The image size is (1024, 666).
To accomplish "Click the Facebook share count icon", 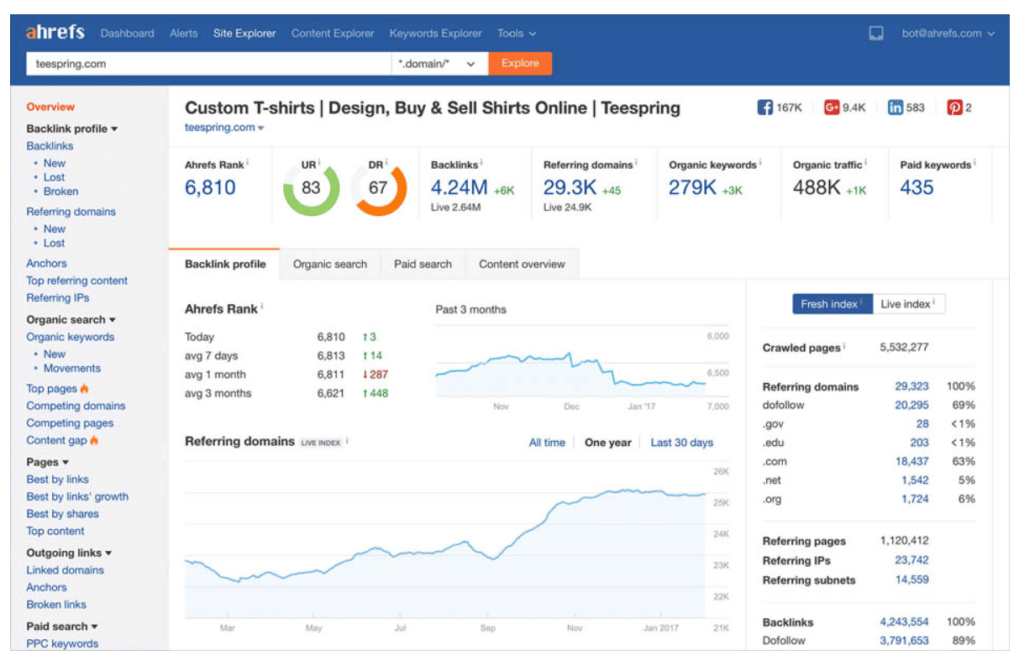I will pyautogui.click(x=765, y=108).
